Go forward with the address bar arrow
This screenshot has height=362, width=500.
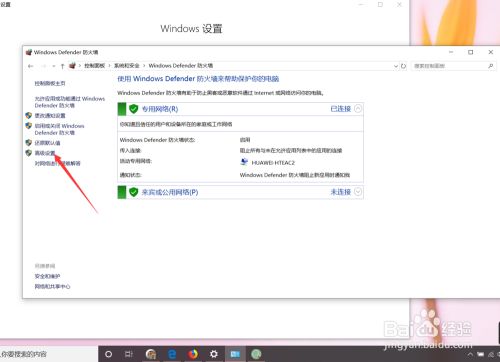44,66
